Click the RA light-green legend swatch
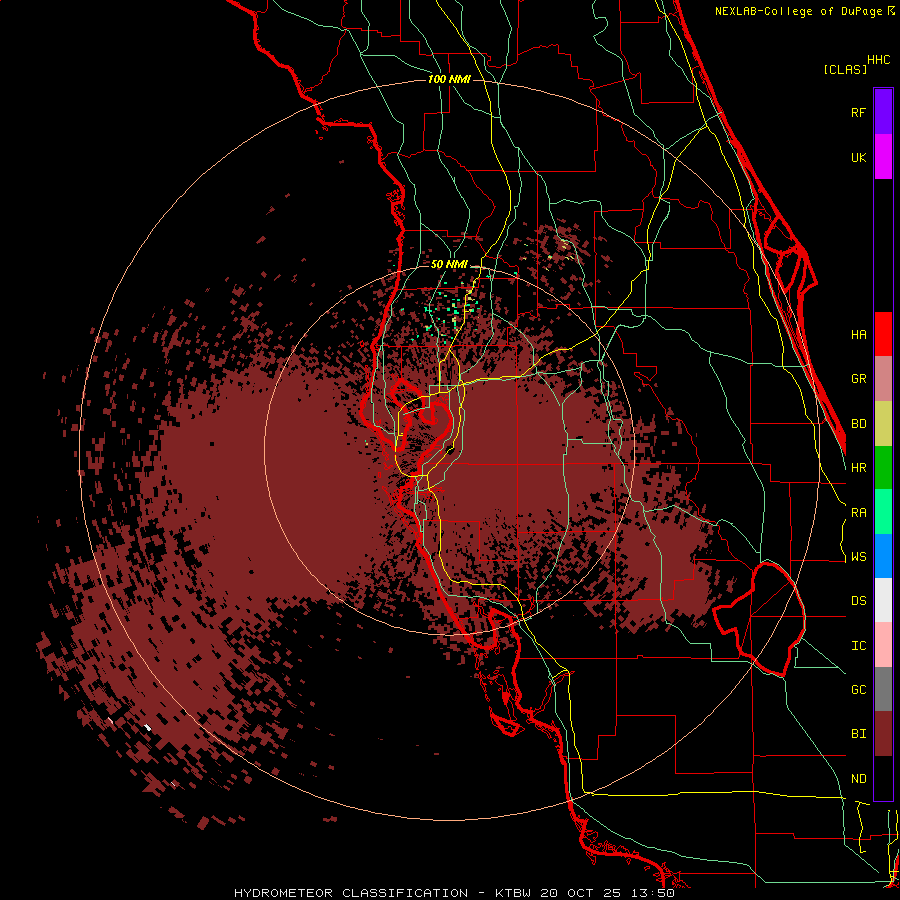Image resolution: width=900 pixels, height=900 pixels. (883, 512)
